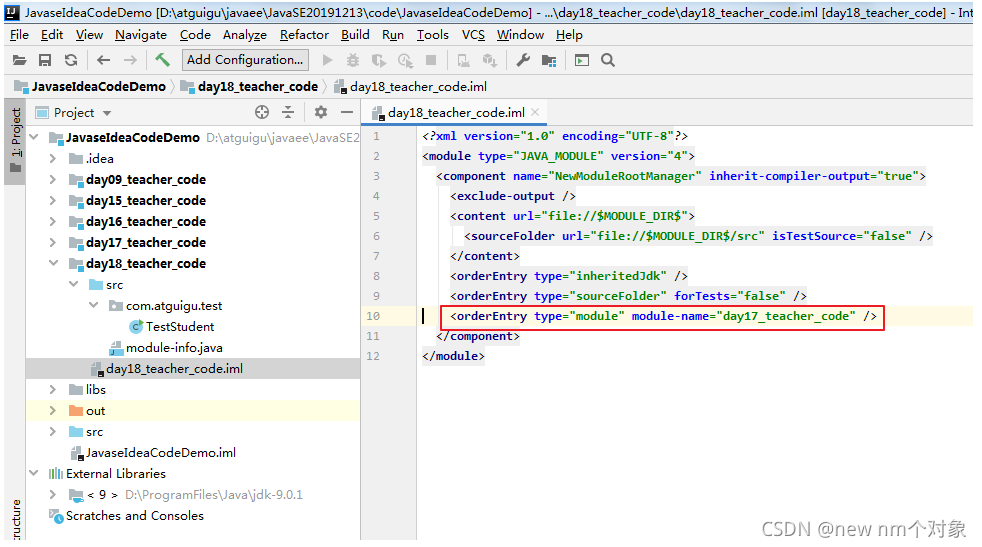Collapse External Libraries node
Viewport: 982px width, 547px height.
click(x=34, y=473)
